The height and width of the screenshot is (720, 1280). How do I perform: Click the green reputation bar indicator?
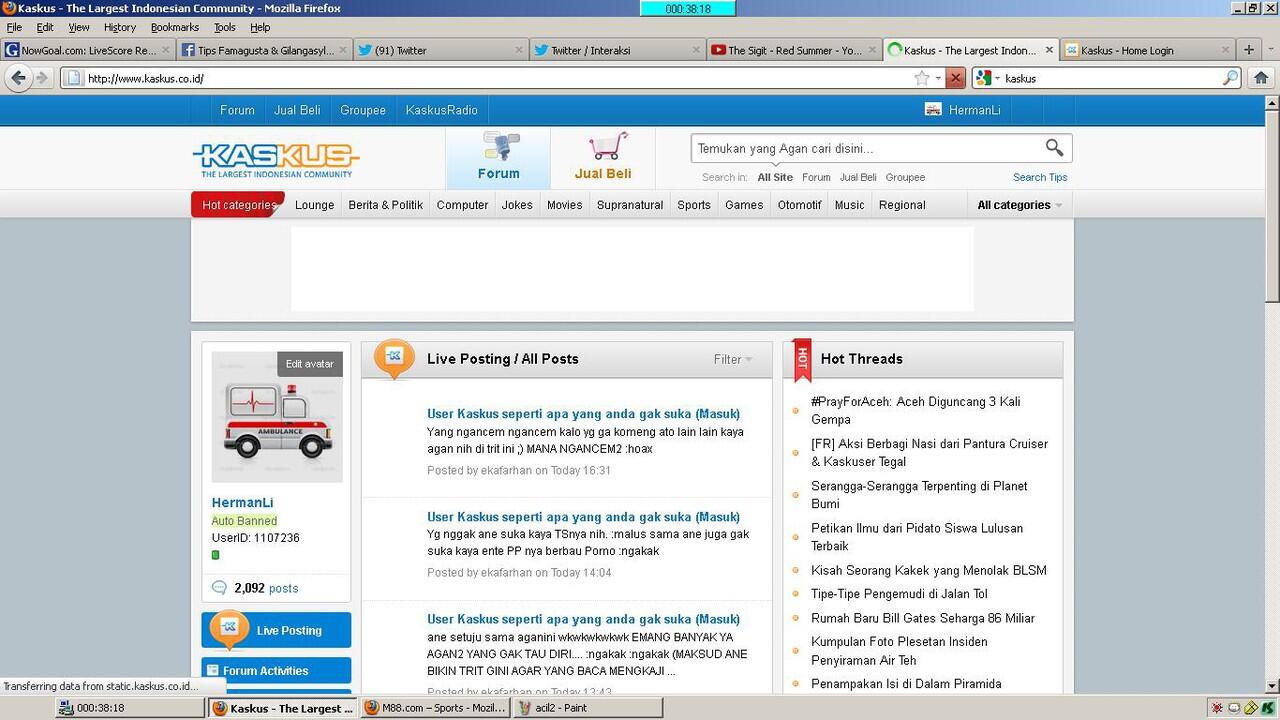point(215,555)
